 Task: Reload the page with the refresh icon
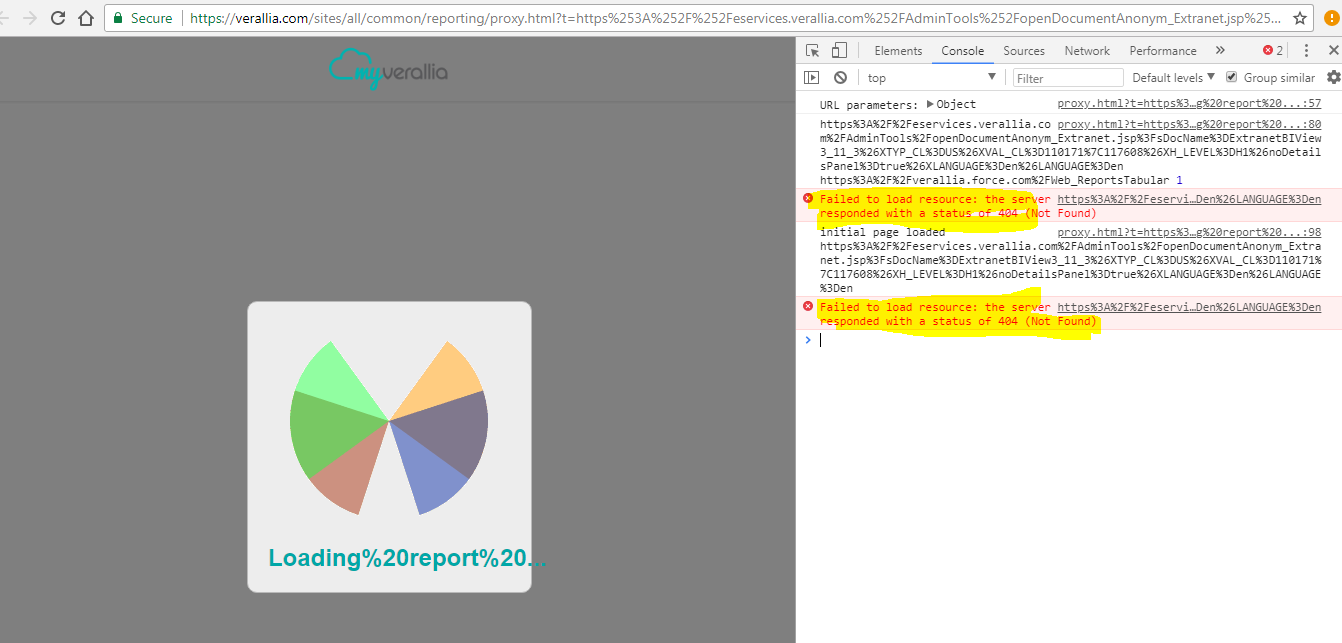[x=58, y=18]
